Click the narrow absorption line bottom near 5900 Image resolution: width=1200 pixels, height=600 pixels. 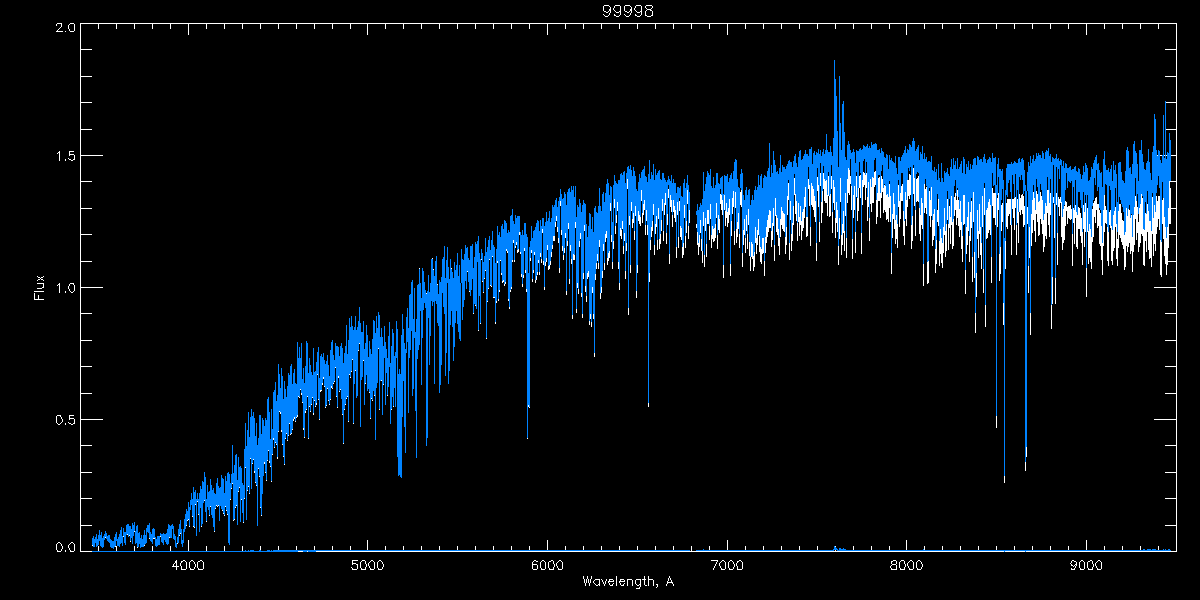point(528,436)
